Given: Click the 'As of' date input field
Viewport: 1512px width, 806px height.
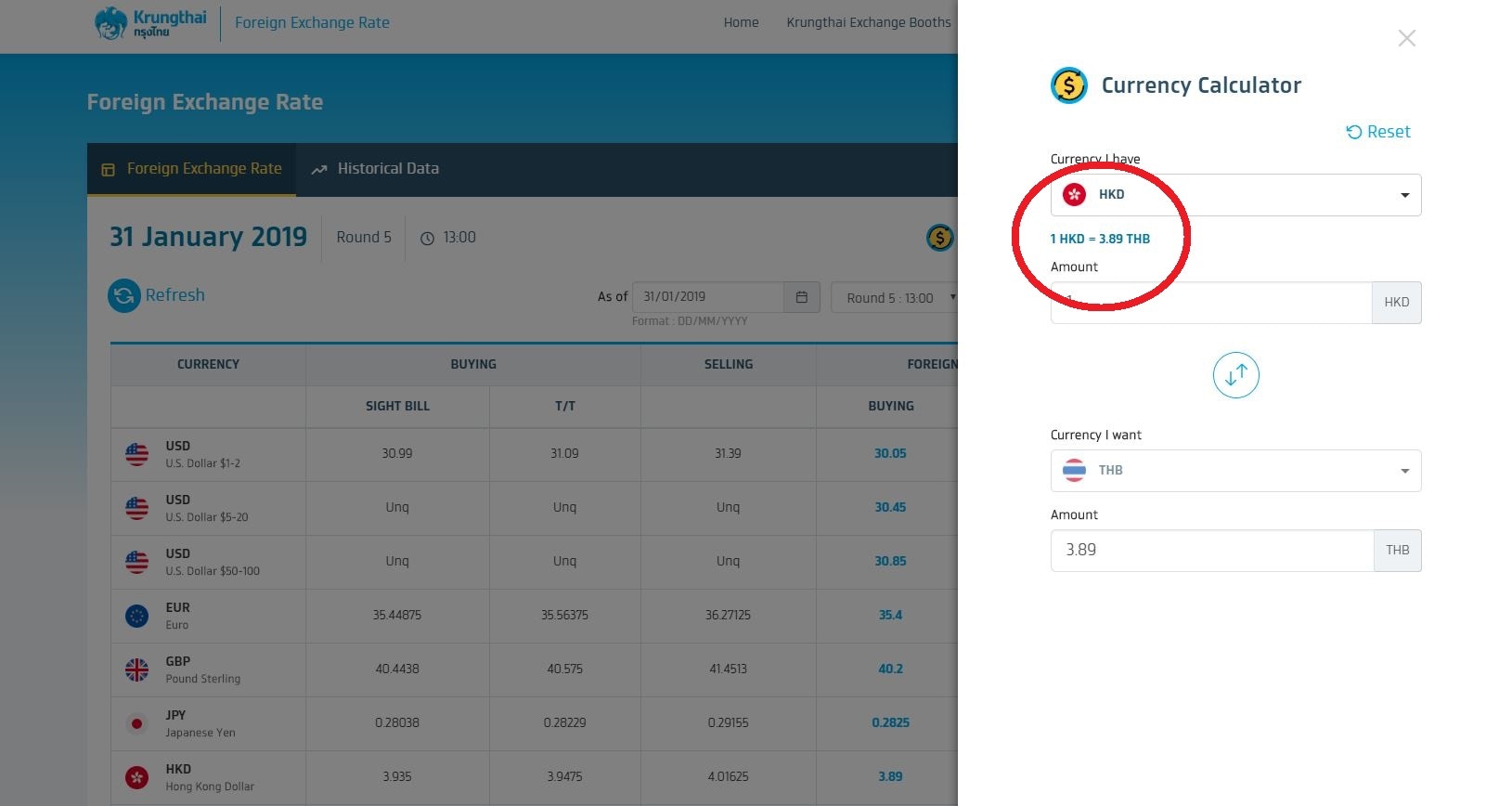Looking at the screenshot, I should click(x=707, y=297).
